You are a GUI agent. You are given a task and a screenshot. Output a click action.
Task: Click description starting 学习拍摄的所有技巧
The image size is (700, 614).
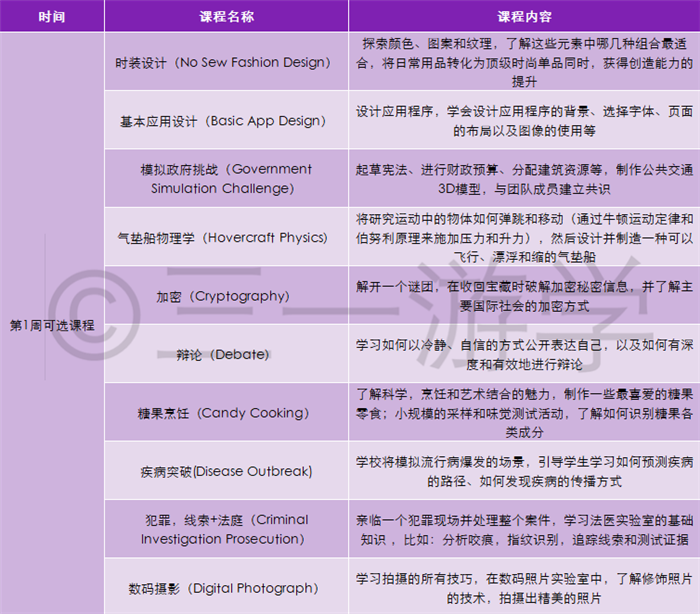(524, 586)
